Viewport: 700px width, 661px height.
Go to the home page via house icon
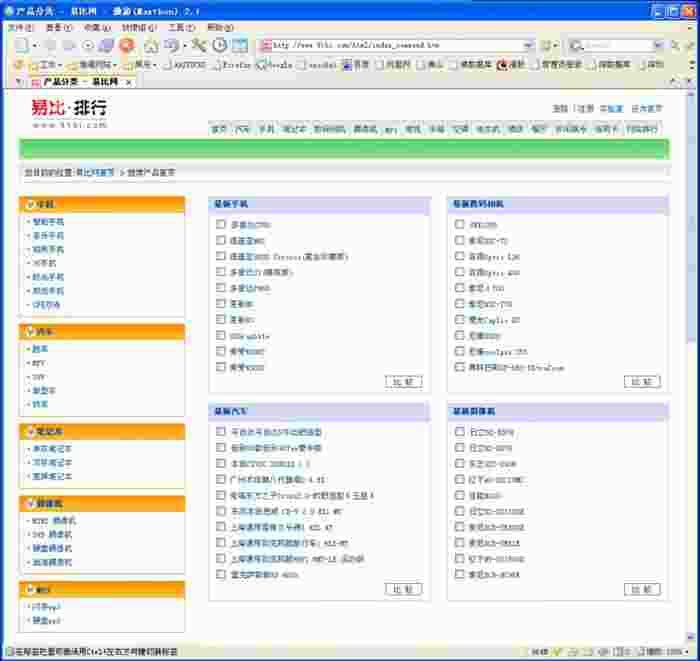(151, 45)
